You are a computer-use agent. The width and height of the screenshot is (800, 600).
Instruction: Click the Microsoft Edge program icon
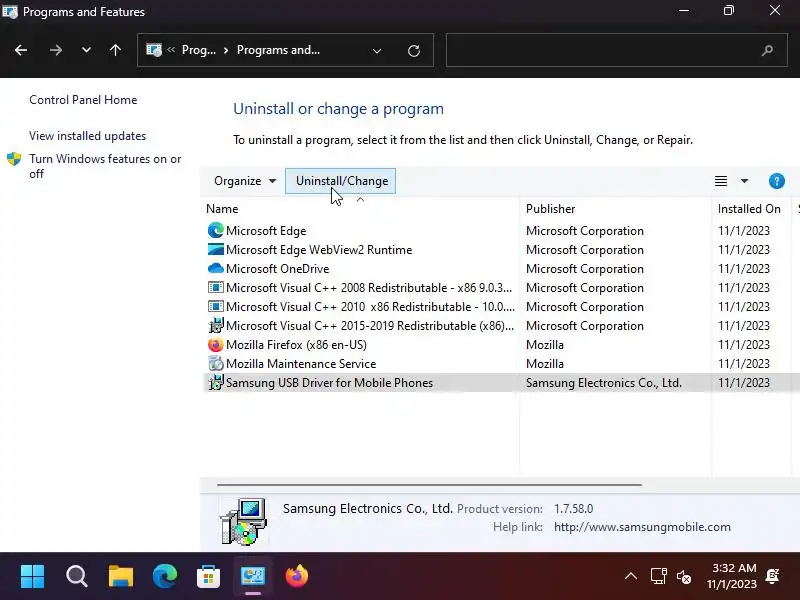pyautogui.click(x=215, y=231)
